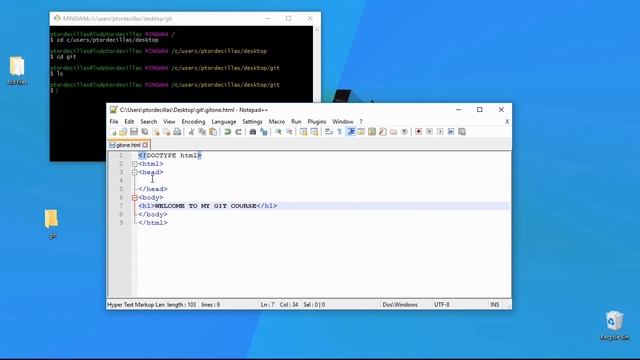Click the Save recorded macro icon
Image resolution: width=640 pixels, height=360 pixels.
click(462, 132)
